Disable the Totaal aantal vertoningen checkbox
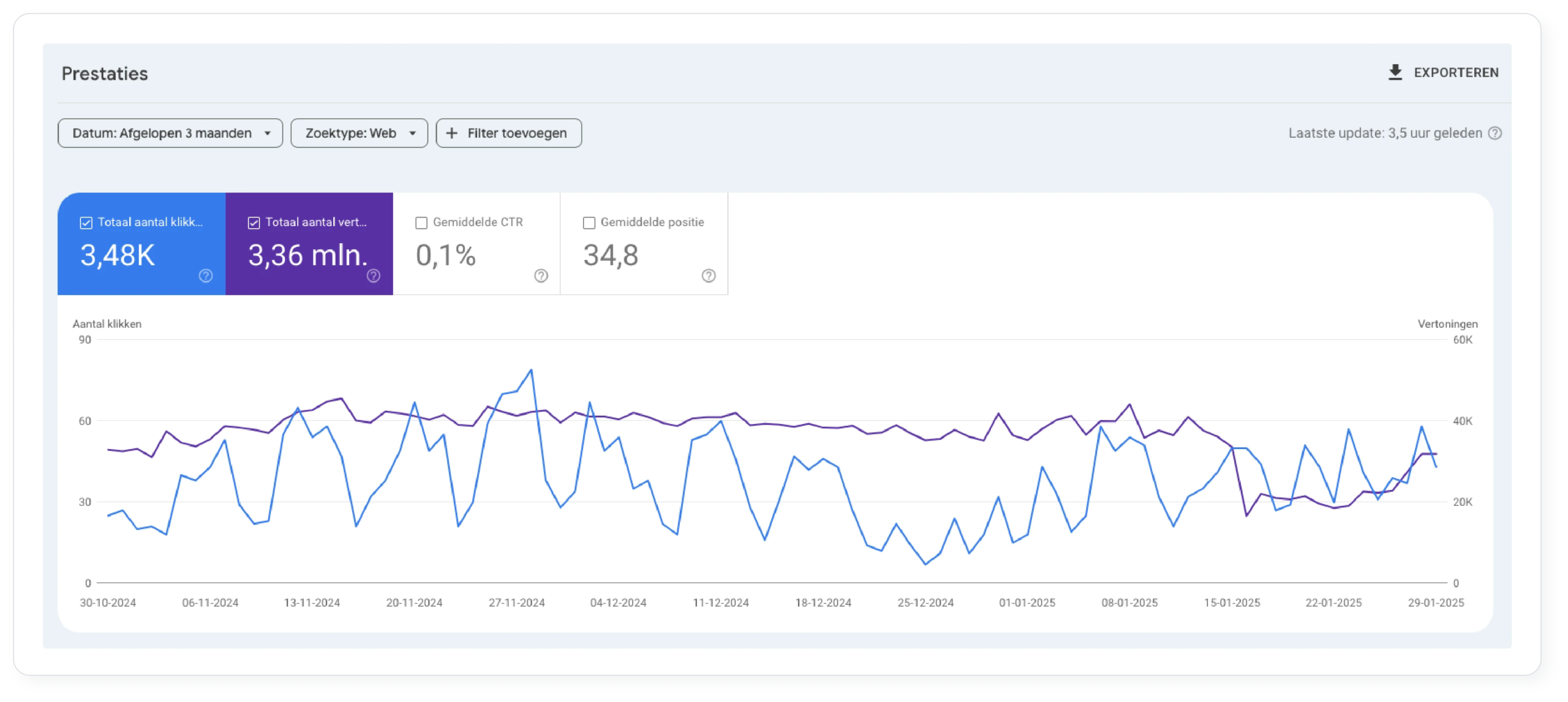The width and height of the screenshot is (1568, 702). click(x=255, y=222)
